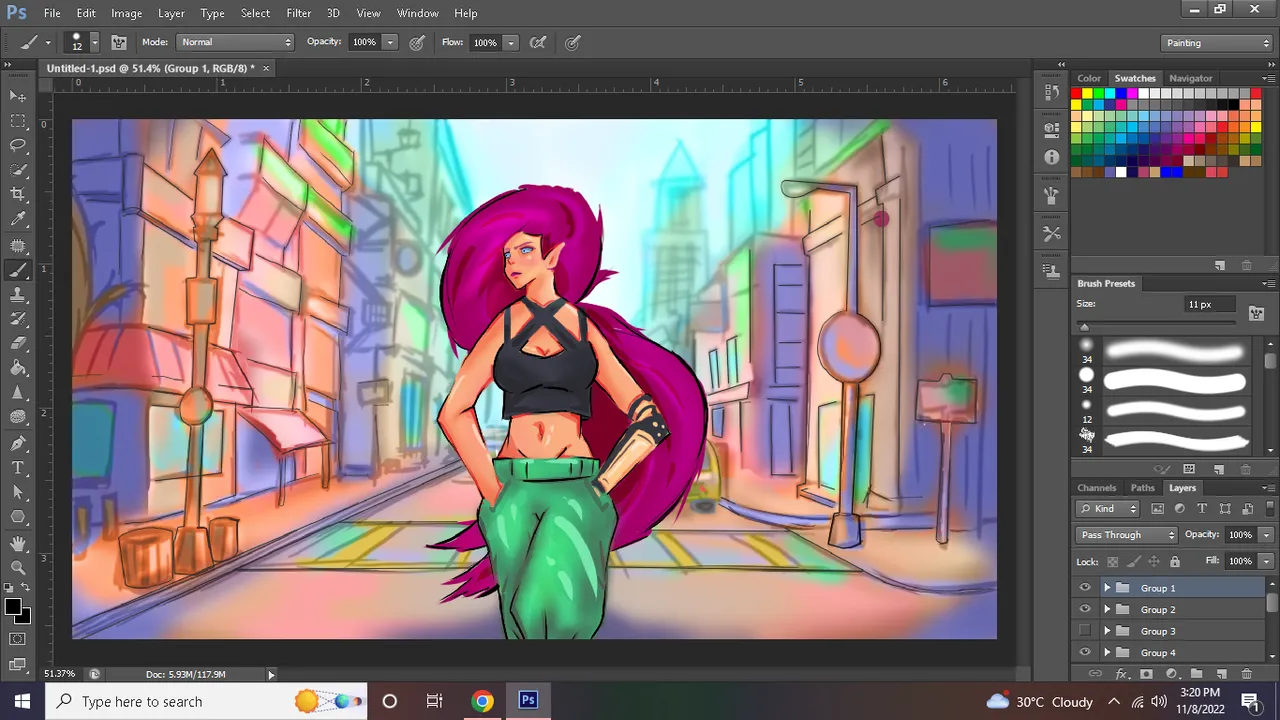1280x720 pixels.
Task: Open Google Chrome from the taskbar
Action: pyautogui.click(x=482, y=701)
